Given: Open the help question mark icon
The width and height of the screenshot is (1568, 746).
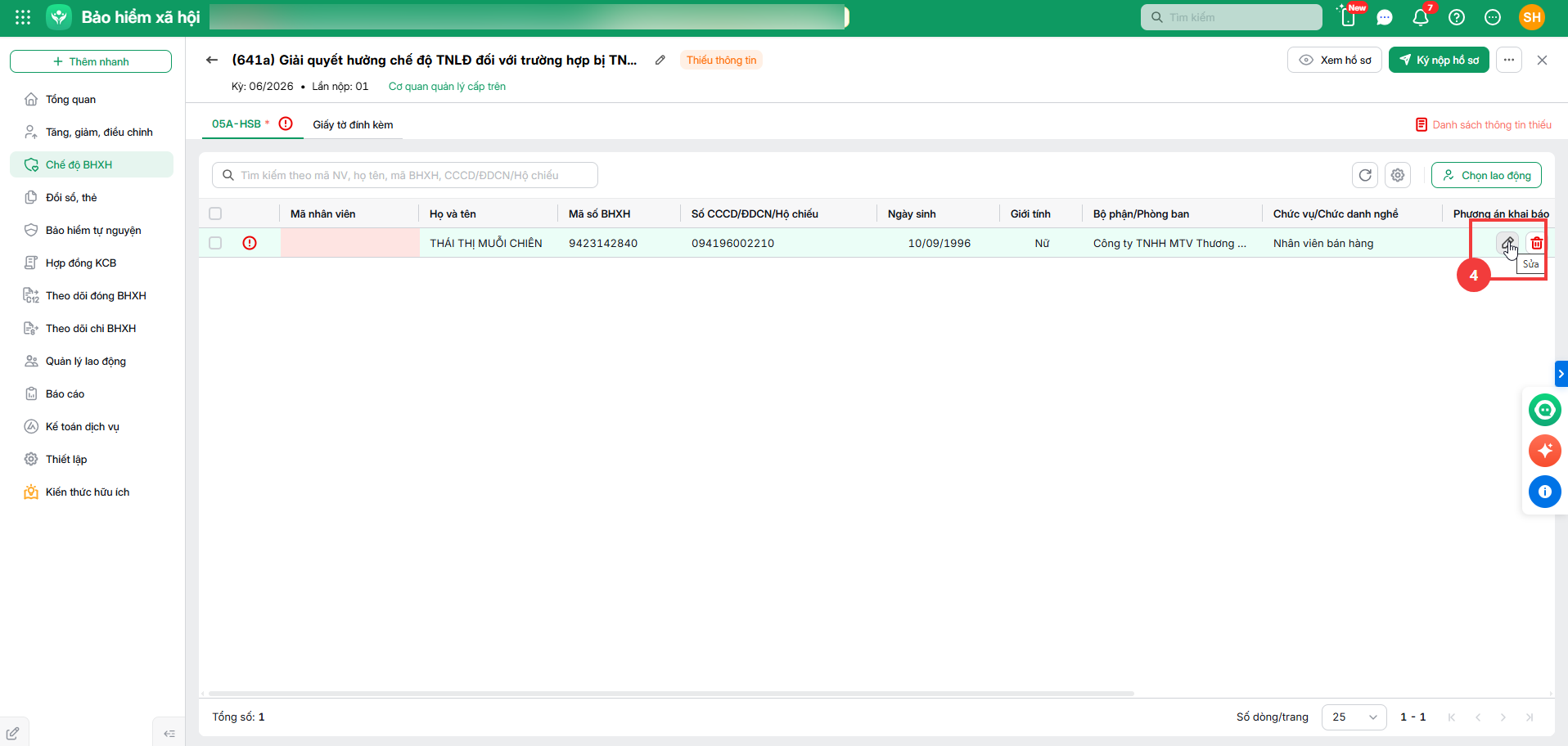Looking at the screenshot, I should coord(1457,17).
